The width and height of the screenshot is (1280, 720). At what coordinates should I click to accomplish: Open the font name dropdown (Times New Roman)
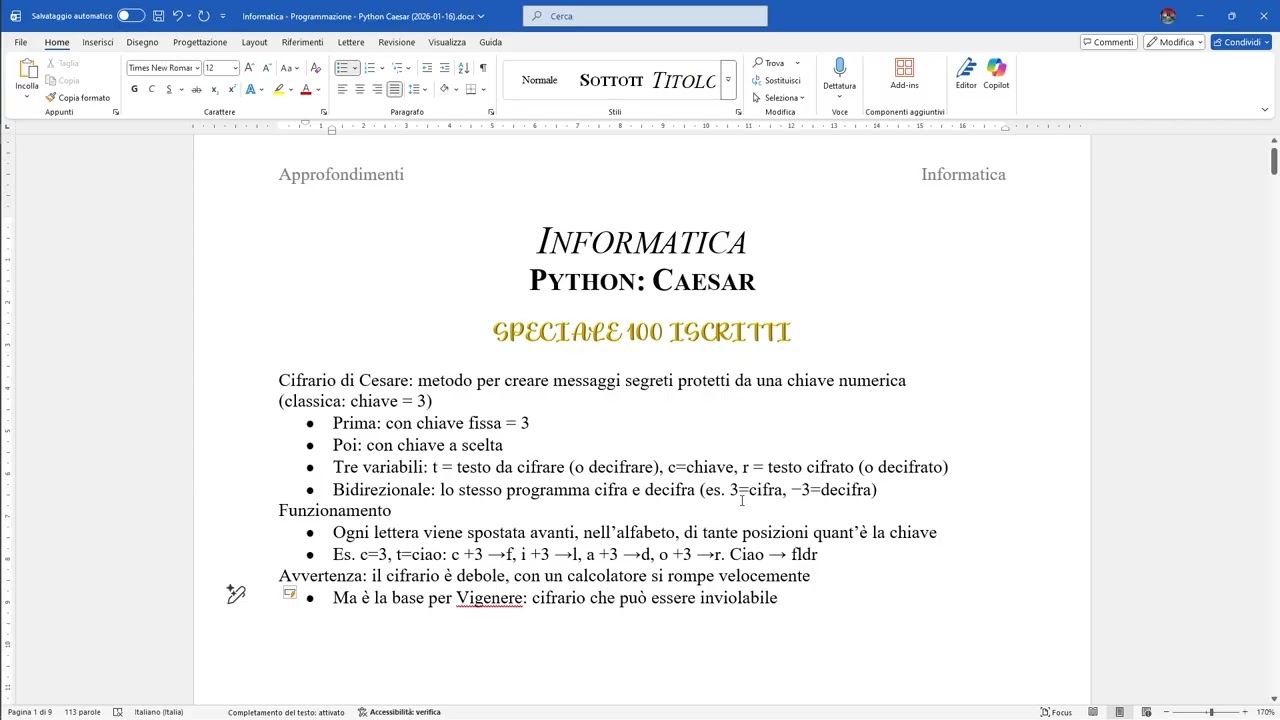pyautogui.click(x=197, y=68)
